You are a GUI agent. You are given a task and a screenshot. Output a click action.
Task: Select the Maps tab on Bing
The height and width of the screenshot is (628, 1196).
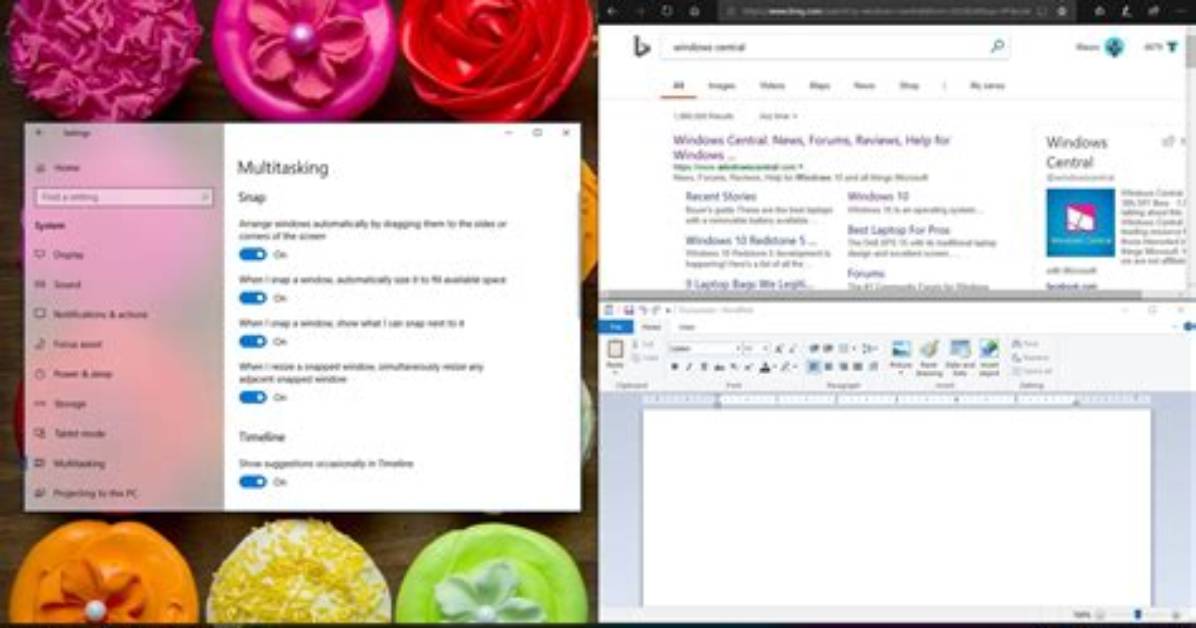pyautogui.click(x=820, y=85)
